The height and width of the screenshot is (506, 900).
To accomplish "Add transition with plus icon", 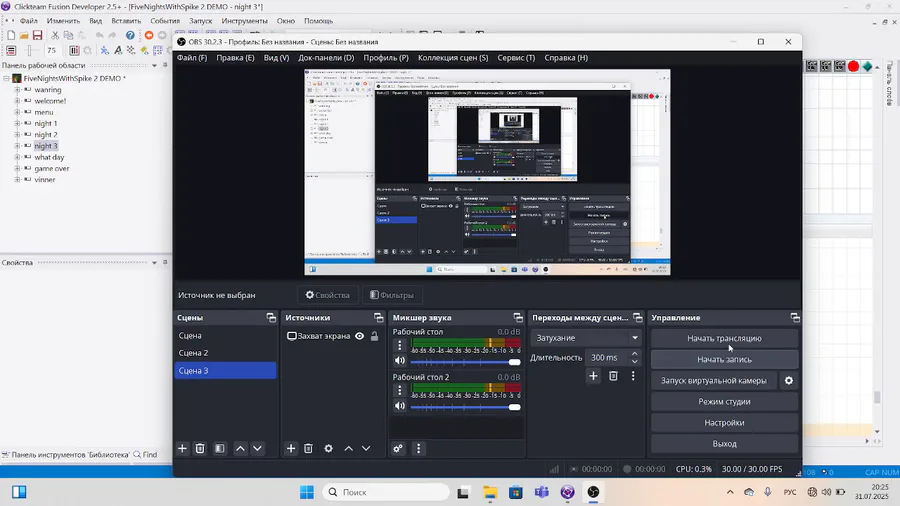I will tap(593, 376).
